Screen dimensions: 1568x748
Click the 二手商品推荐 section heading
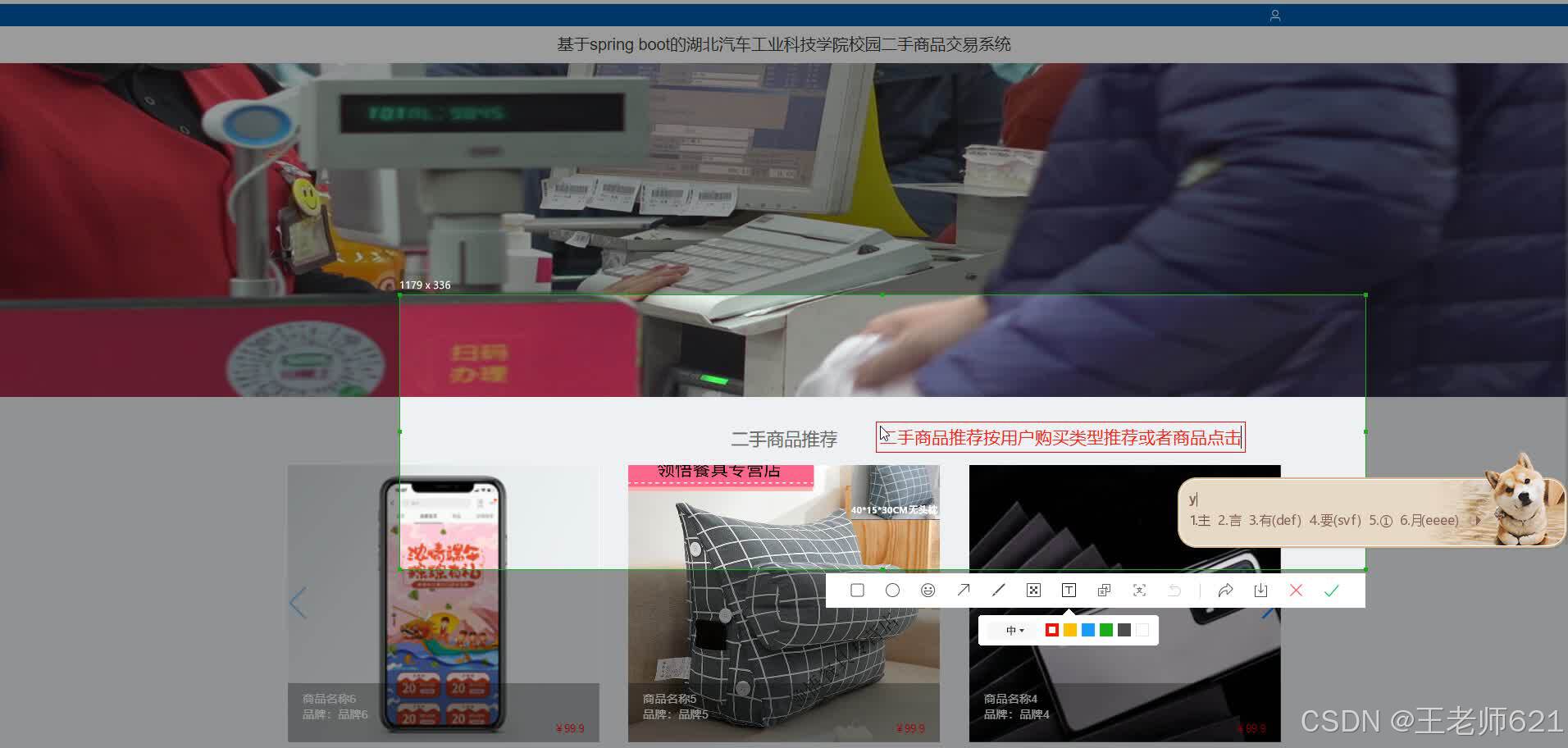pyautogui.click(x=784, y=440)
